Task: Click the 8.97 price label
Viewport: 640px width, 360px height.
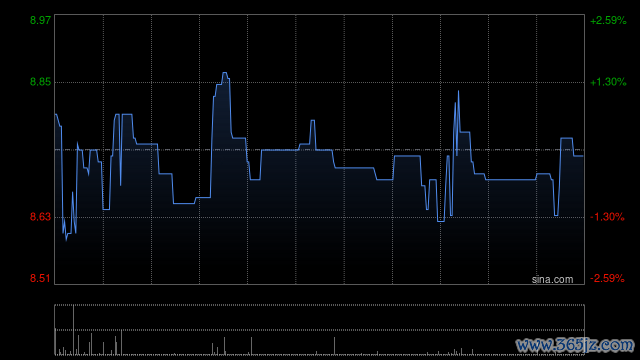Action: [x=40, y=20]
